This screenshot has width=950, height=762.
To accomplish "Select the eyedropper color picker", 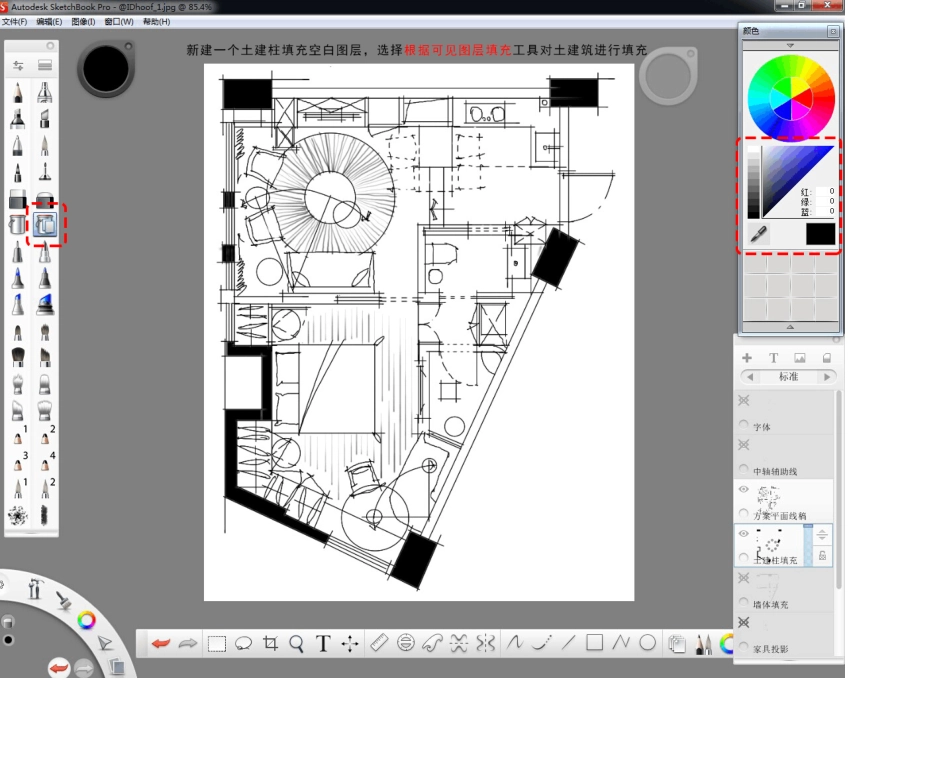I will tap(759, 234).
